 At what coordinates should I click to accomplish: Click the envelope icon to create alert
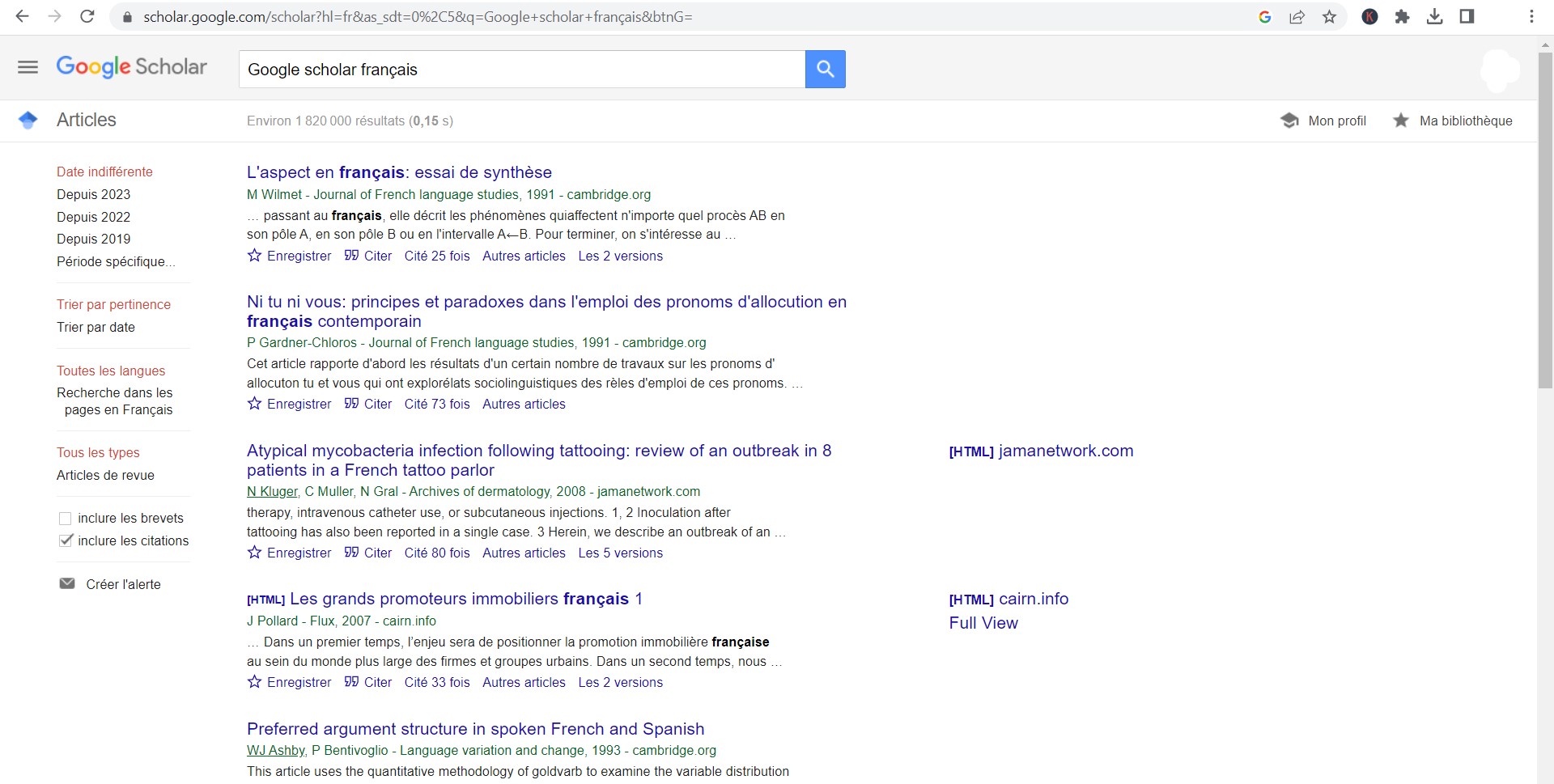(x=67, y=584)
